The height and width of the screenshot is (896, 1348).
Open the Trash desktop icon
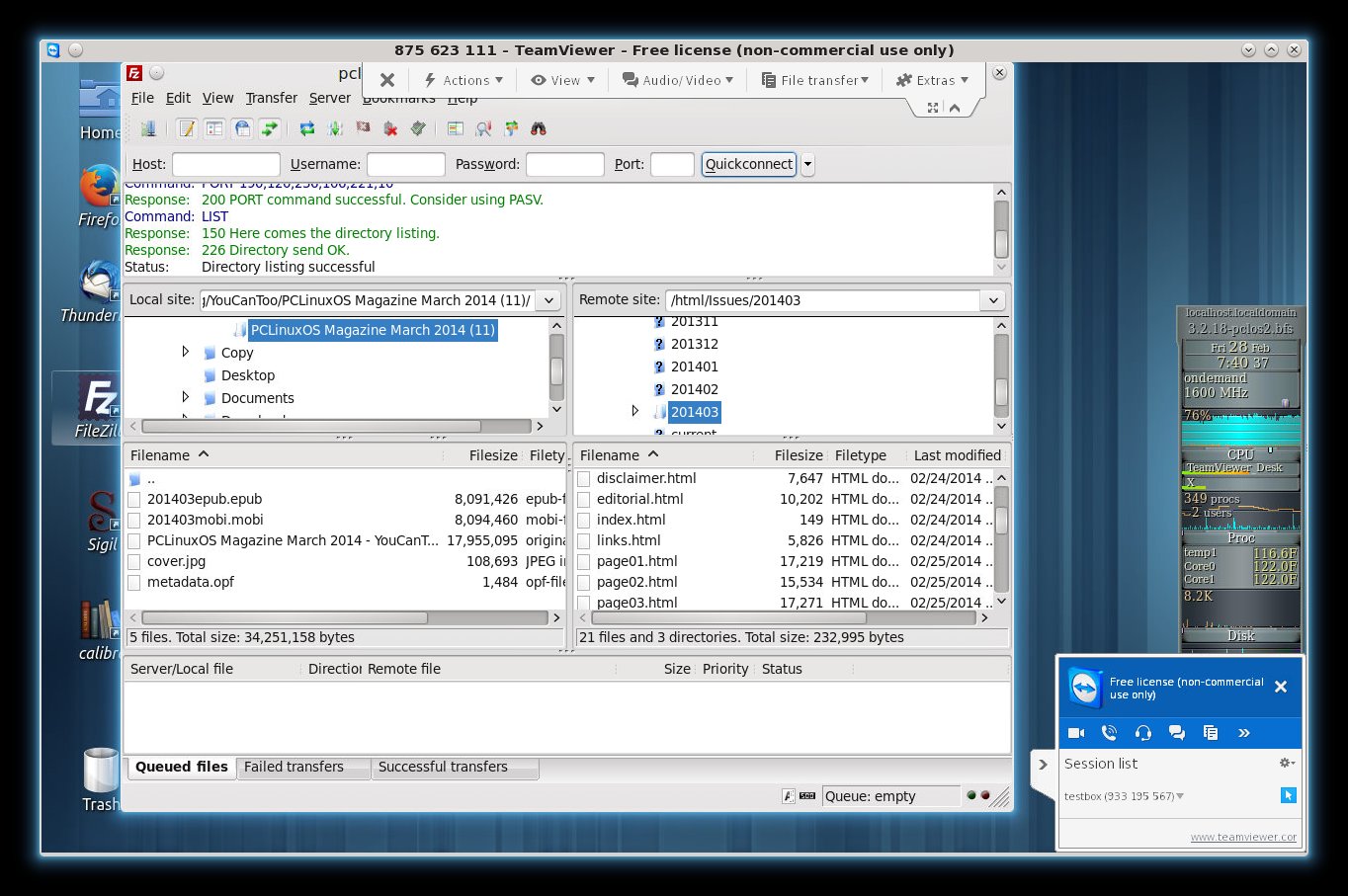tap(101, 779)
